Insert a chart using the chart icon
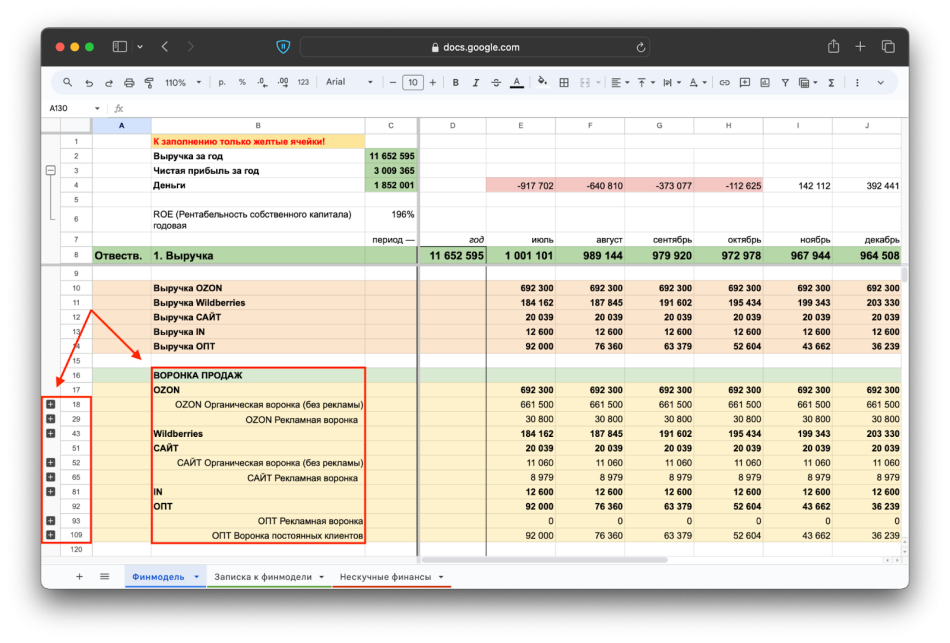 point(763,82)
